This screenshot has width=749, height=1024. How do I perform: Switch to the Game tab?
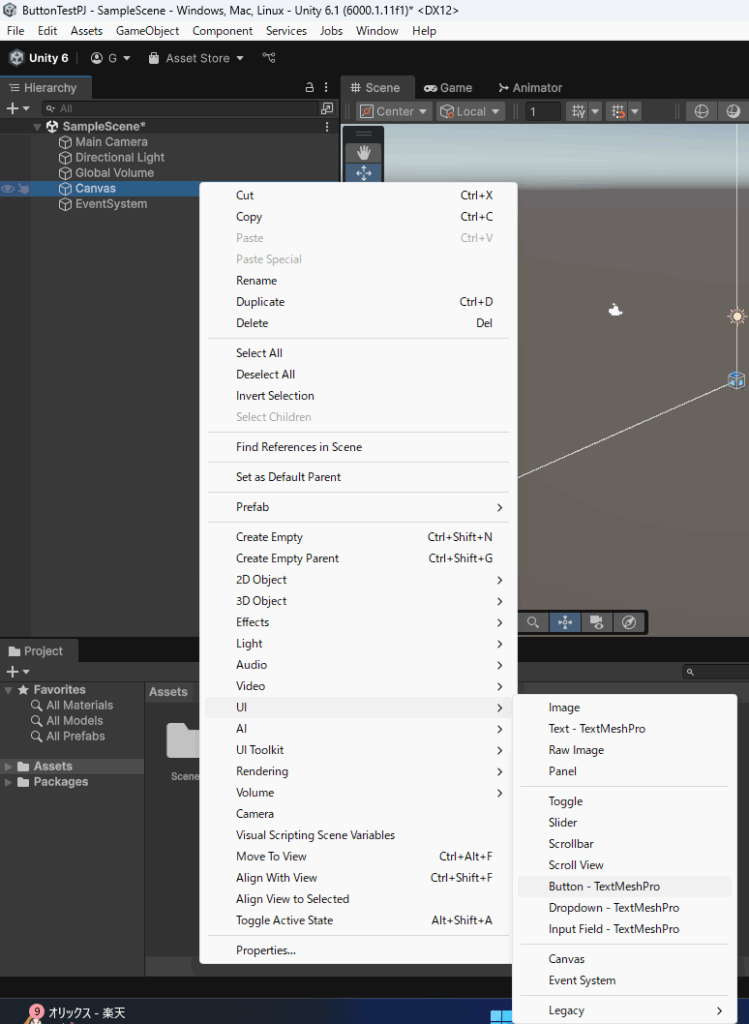click(x=448, y=88)
